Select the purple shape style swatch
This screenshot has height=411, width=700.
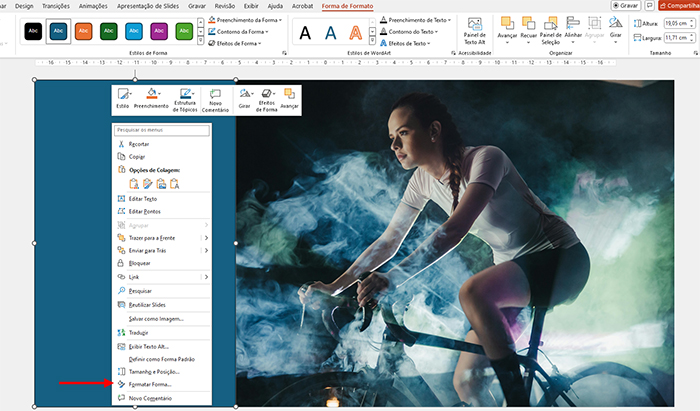[x=159, y=31]
